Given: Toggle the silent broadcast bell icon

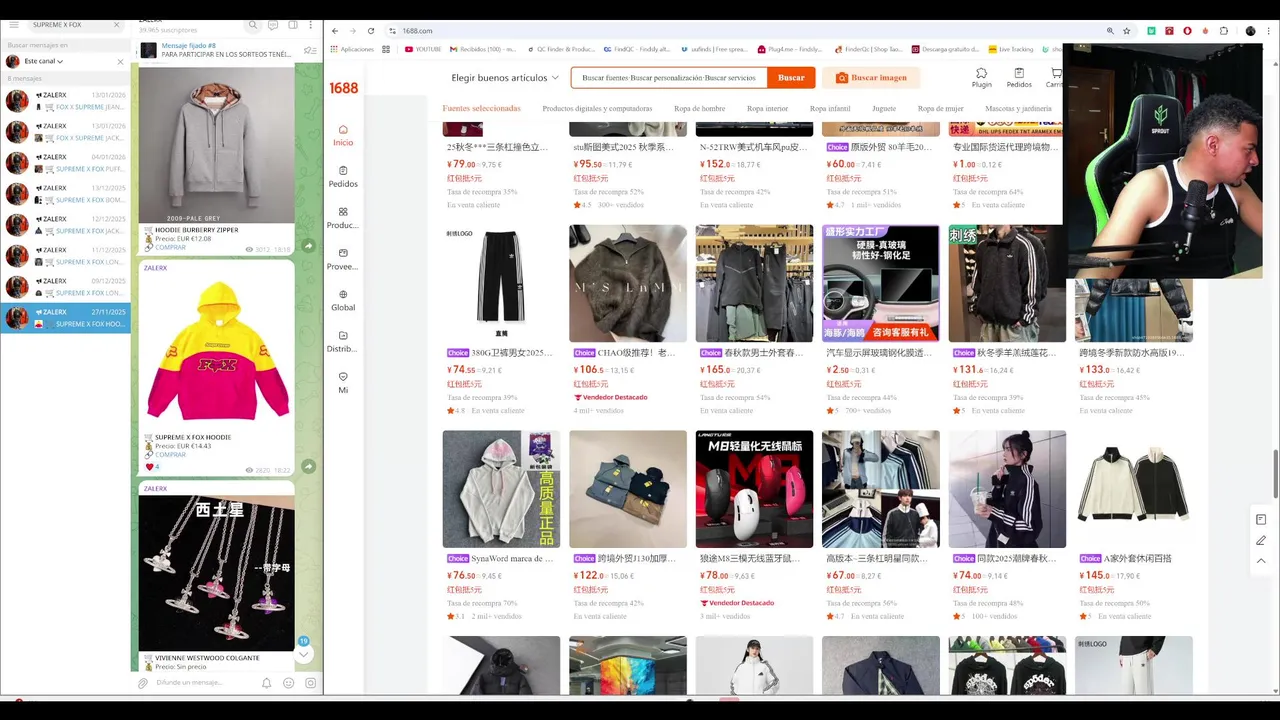Looking at the screenshot, I should 266,683.
